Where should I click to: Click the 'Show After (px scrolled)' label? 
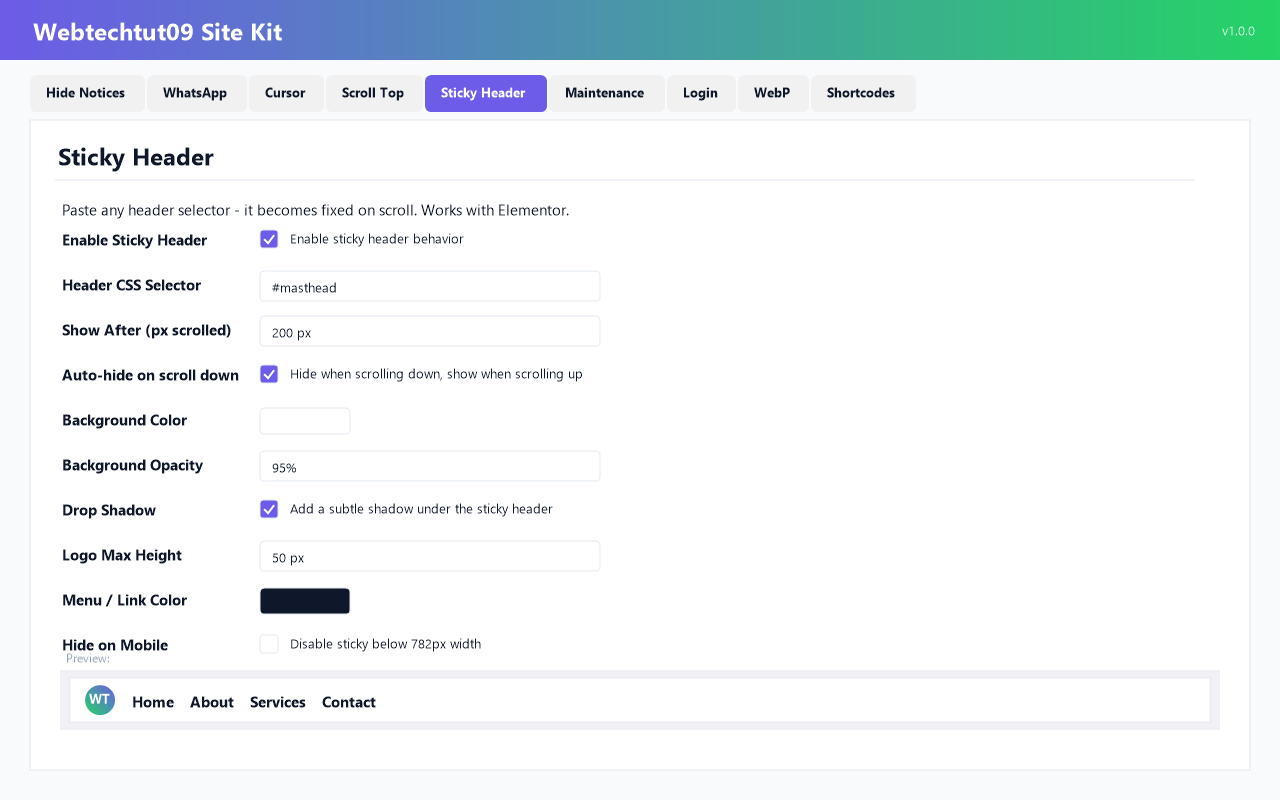(147, 330)
